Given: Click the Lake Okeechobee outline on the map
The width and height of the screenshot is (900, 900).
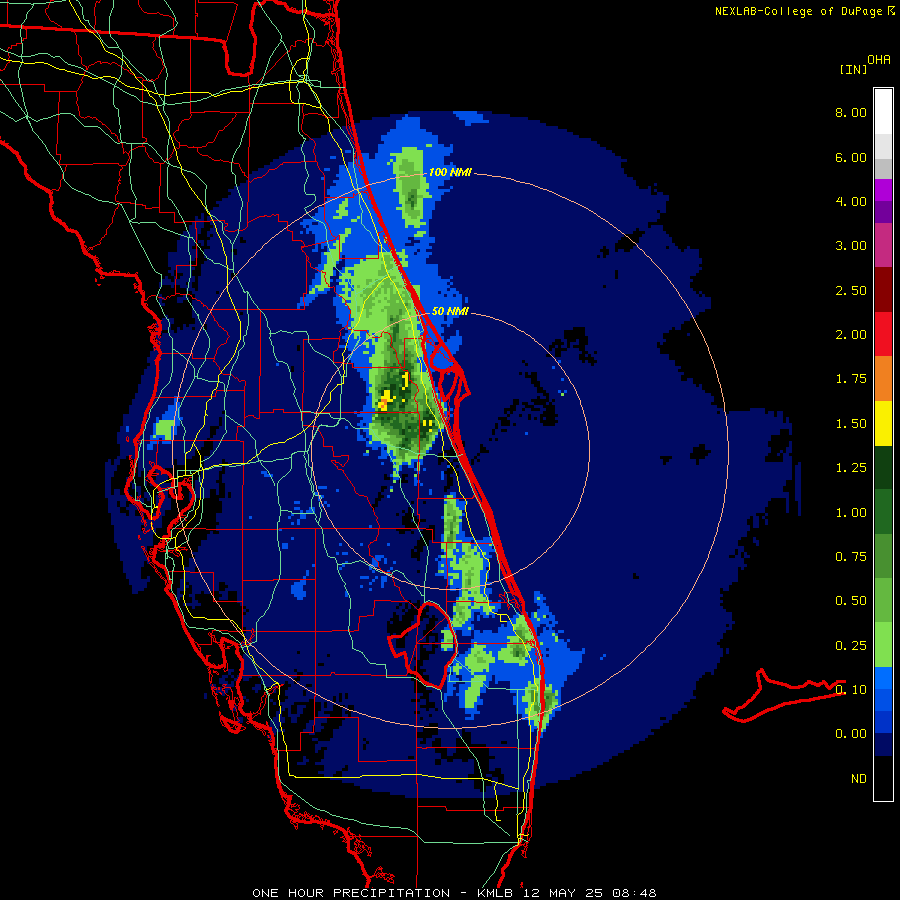Looking at the screenshot, I should (422, 644).
